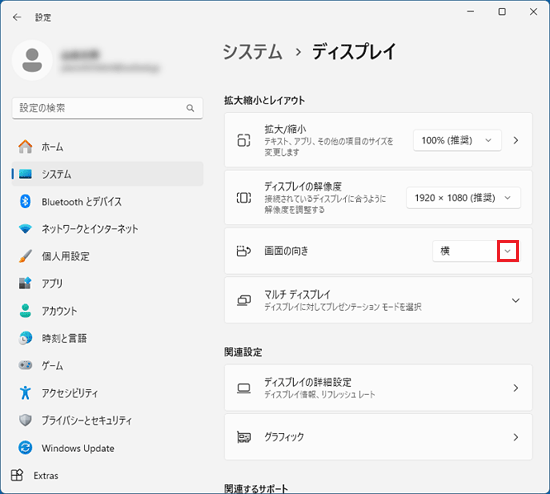550x494 pixels.
Task: Click the 画面の向き rotation icon
Action: [244, 251]
